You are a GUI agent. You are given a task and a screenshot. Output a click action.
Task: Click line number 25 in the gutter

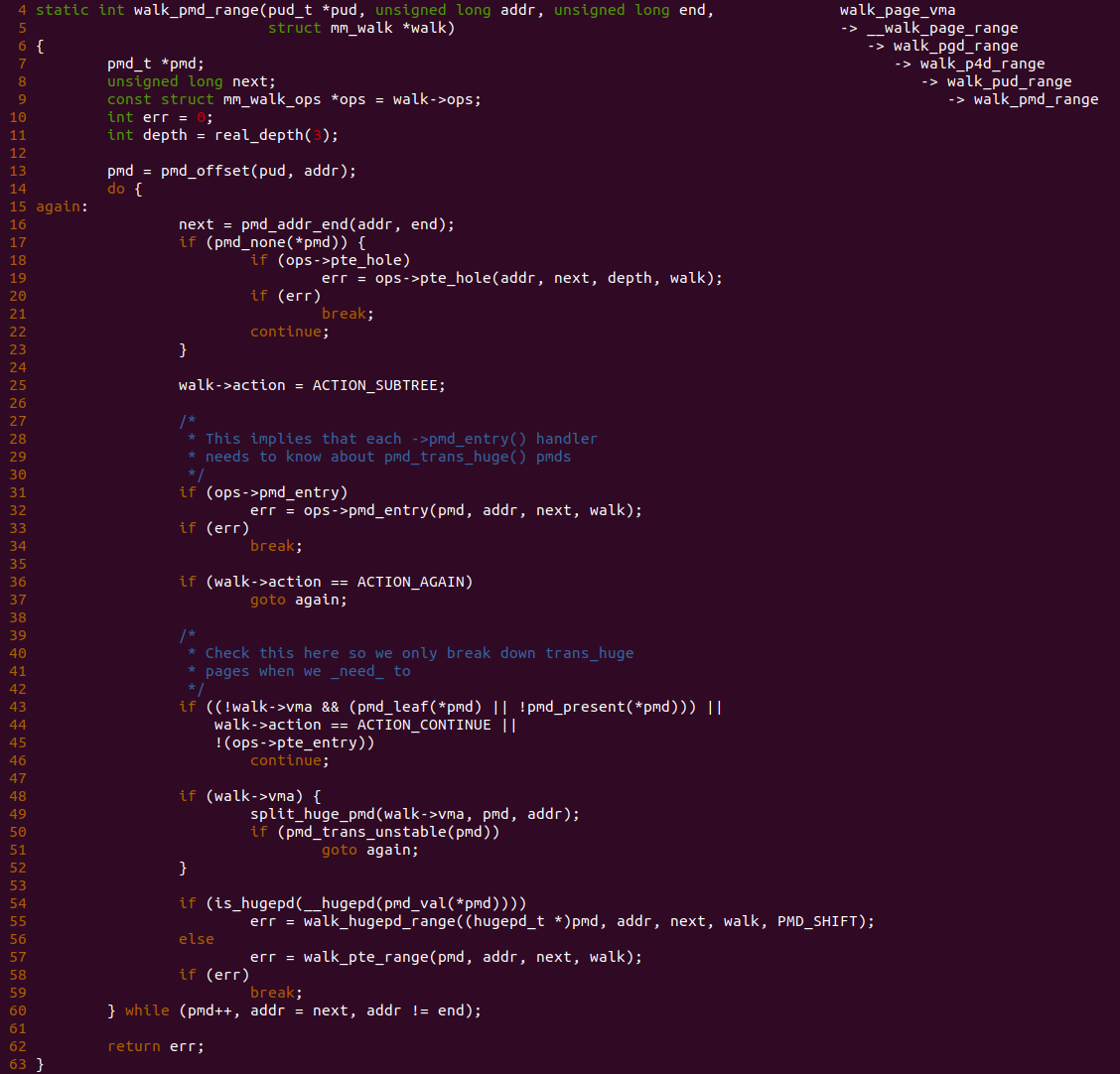click(x=18, y=385)
